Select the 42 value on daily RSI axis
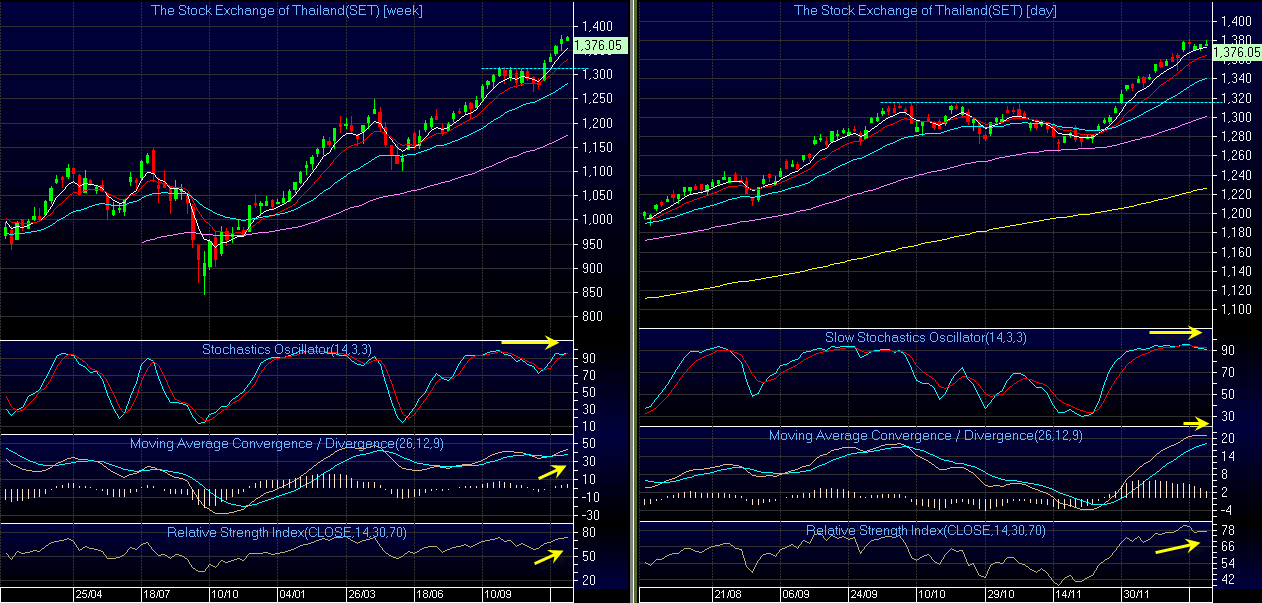This screenshot has height=603, width=1262. point(1227,580)
